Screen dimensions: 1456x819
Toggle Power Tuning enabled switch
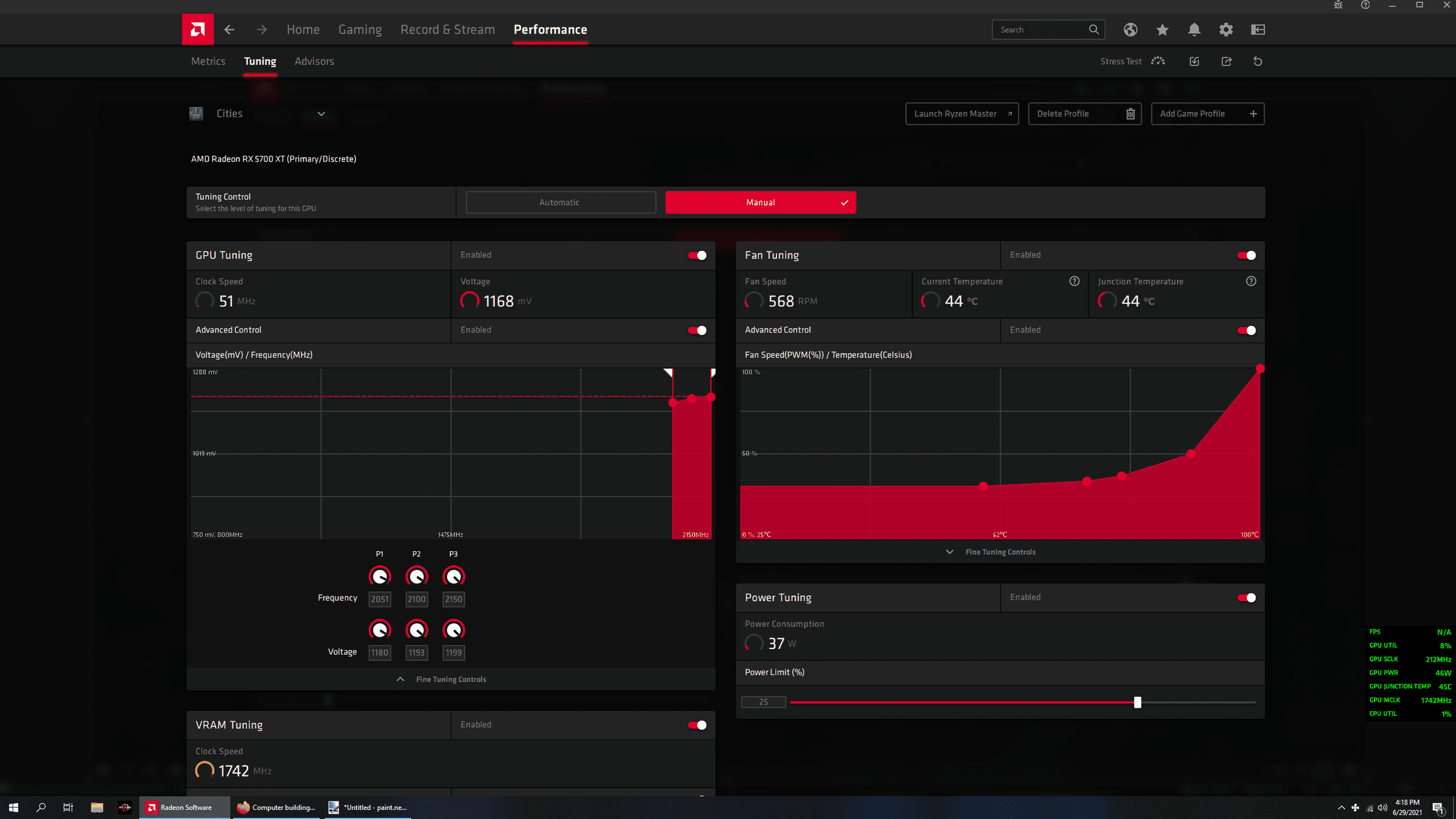tap(1246, 598)
